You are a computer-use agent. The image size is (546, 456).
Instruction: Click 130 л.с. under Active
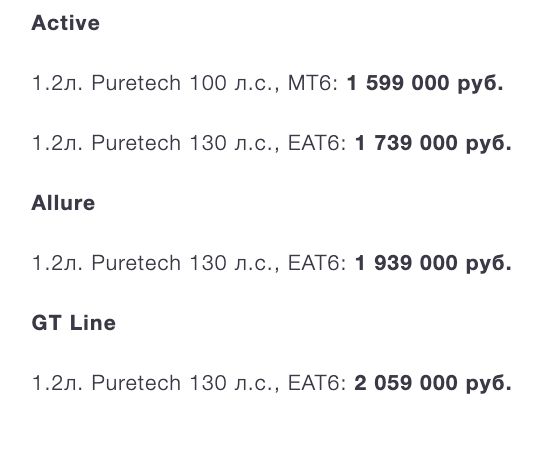click(232, 143)
